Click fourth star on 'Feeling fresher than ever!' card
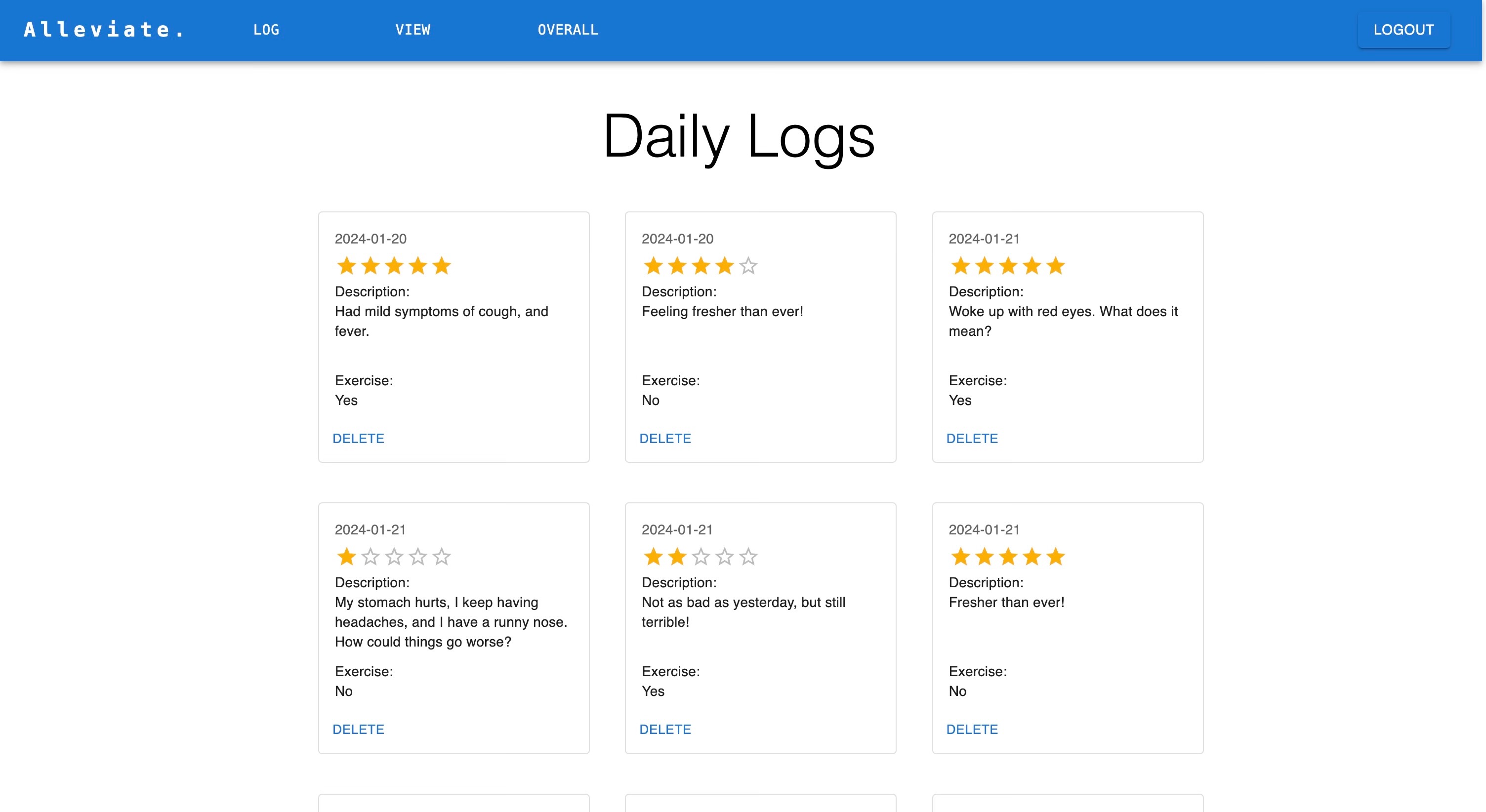This screenshot has width=1486, height=812. (725, 266)
